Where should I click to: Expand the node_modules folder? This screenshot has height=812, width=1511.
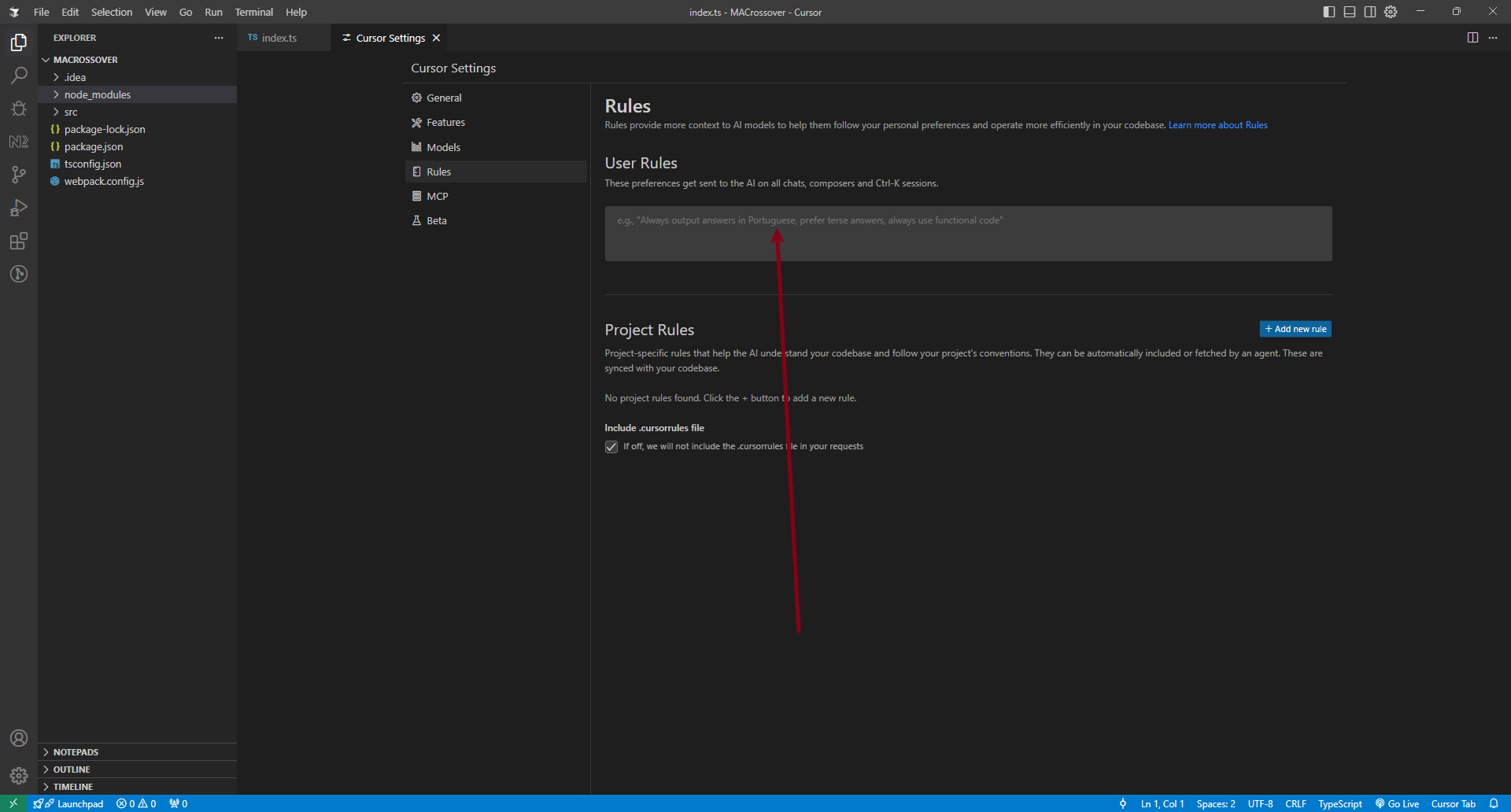click(98, 94)
